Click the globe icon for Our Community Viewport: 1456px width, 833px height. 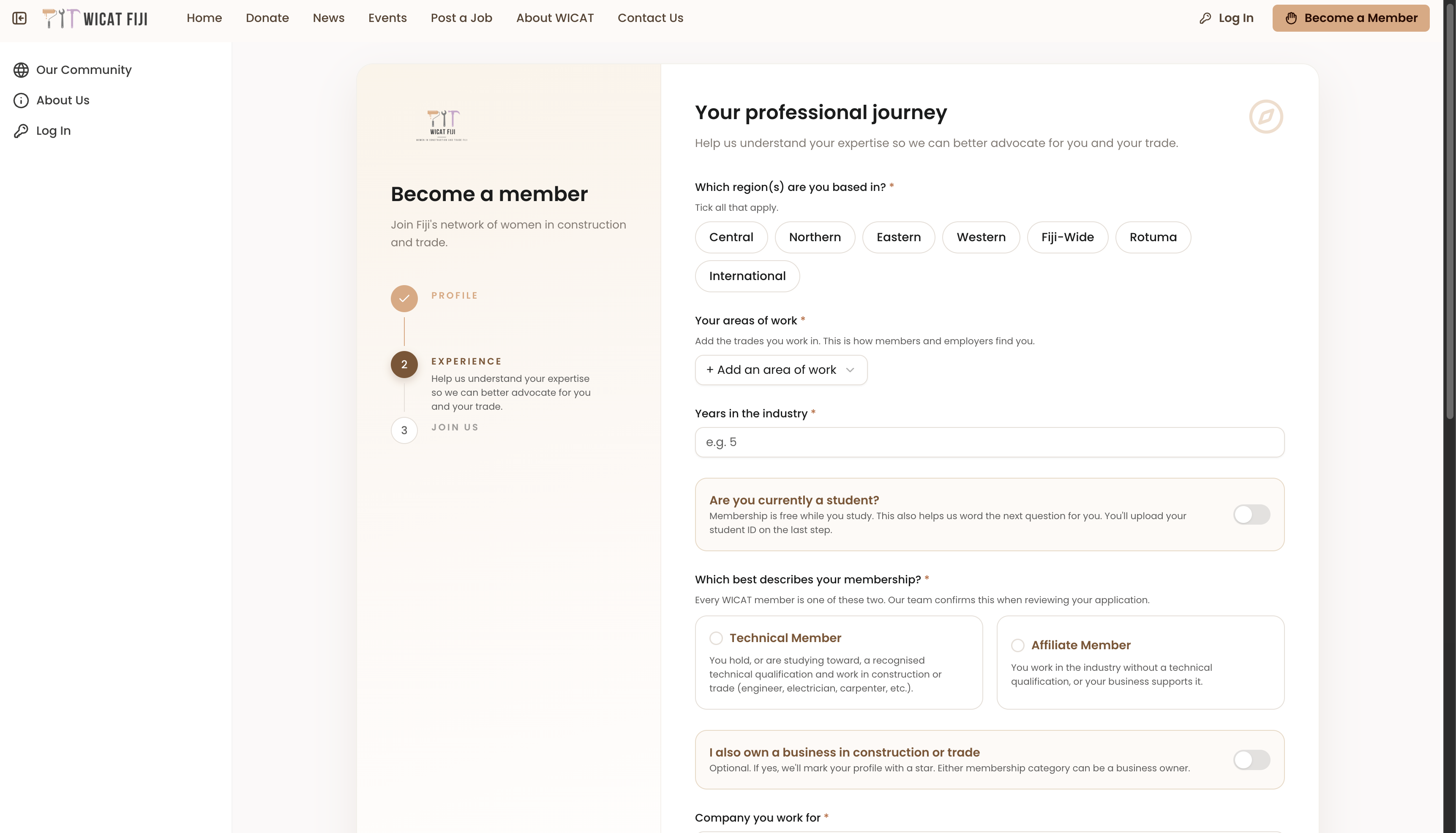point(21,70)
